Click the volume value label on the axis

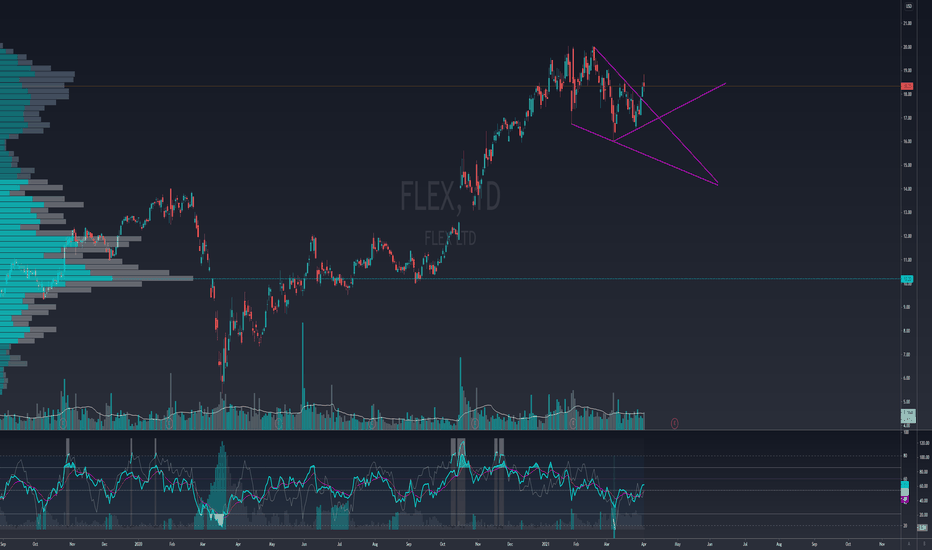tap(908, 415)
